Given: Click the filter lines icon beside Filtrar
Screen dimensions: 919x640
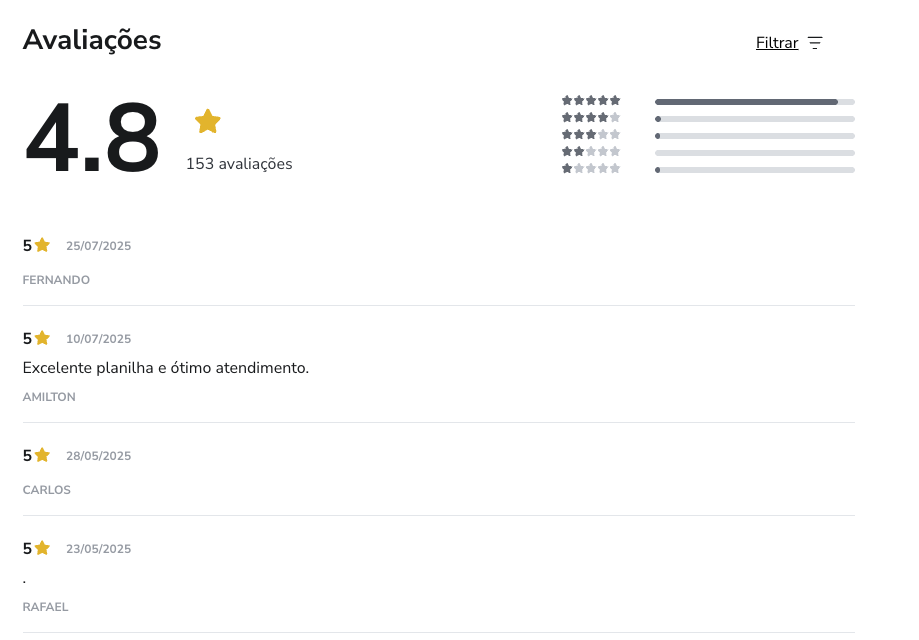Looking at the screenshot, I should tap(815, 43).
